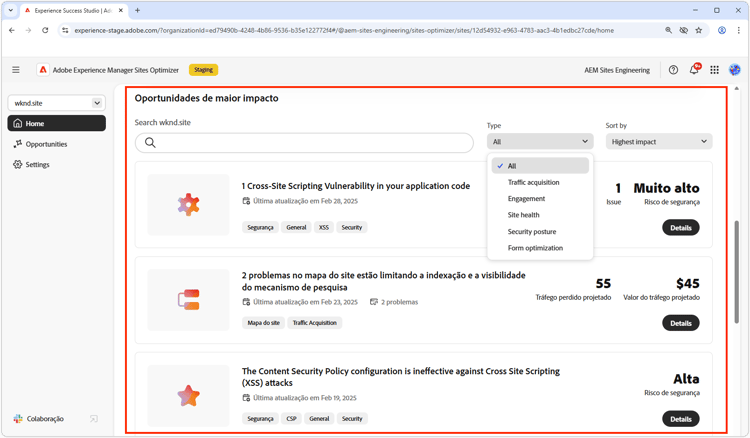750x438 pixels.
Task: Select Site health filter option
Action: 540,215
